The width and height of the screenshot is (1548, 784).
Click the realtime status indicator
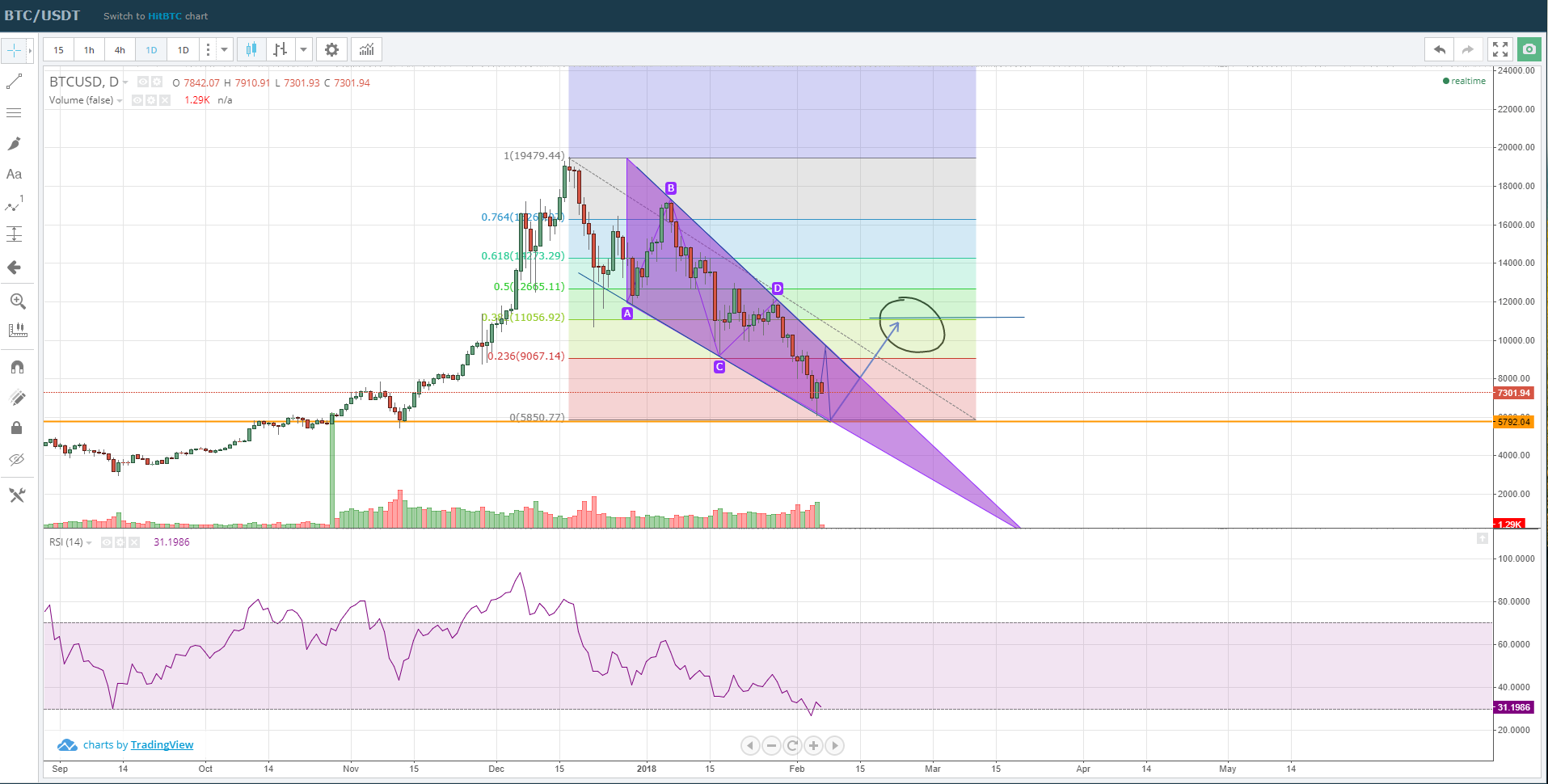(1464, 81)
